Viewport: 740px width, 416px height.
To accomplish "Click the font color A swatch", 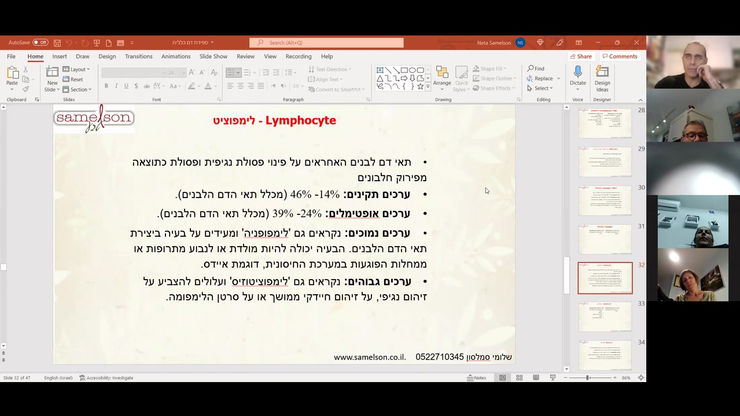I will 208,86.
